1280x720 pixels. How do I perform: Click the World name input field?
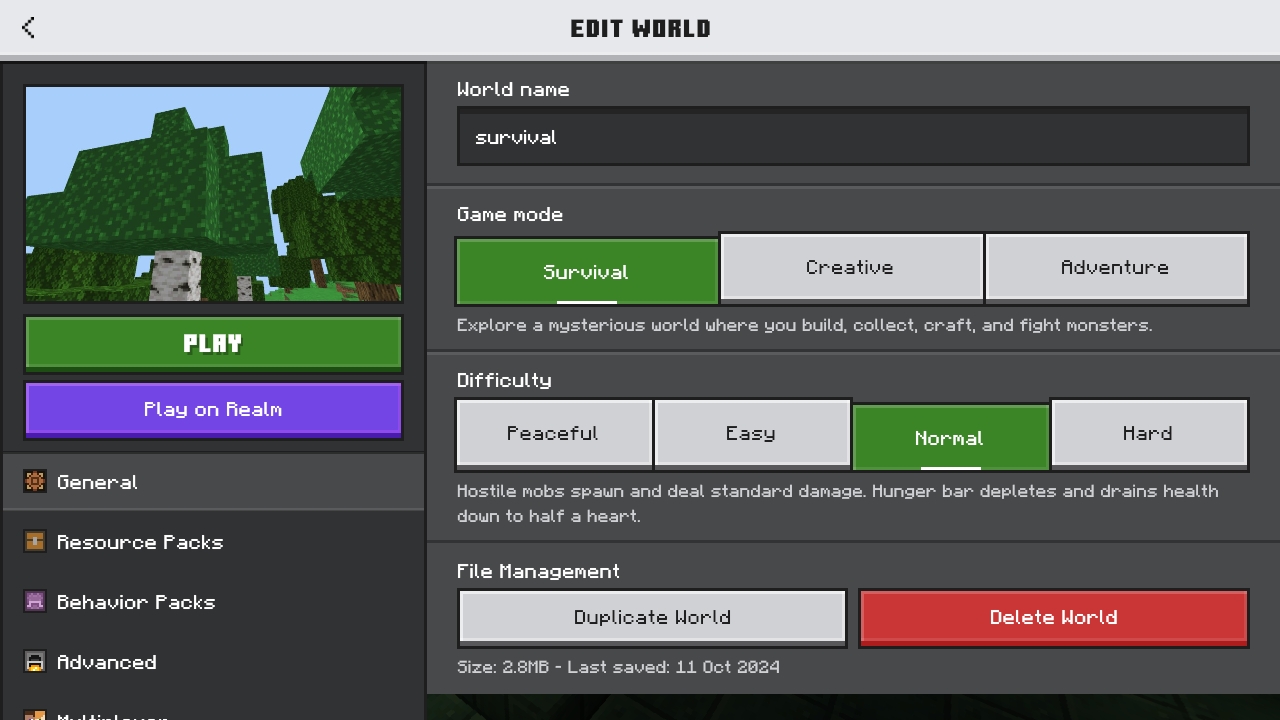(x=853, y=137)
